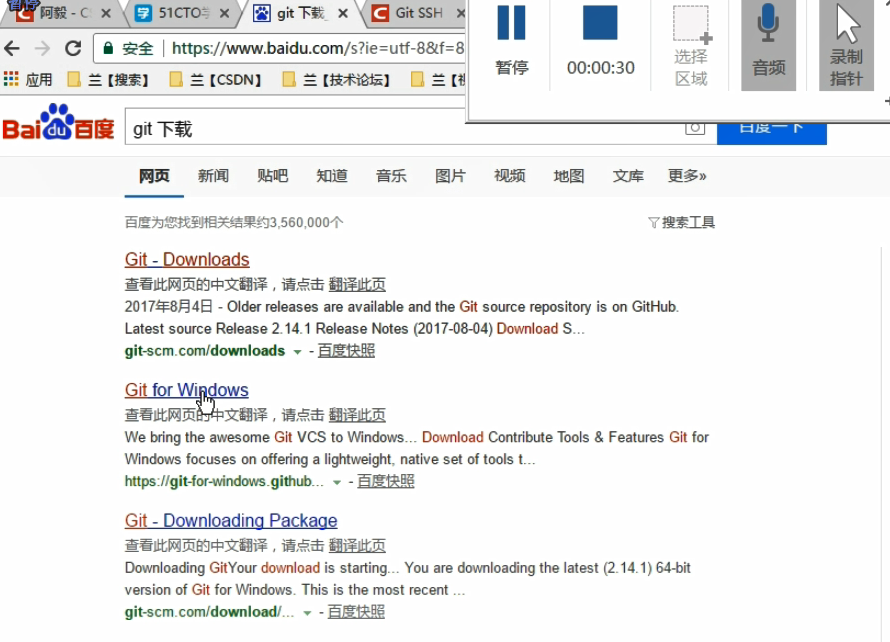
Task: Select the 地图 search category
Action: 569,176
